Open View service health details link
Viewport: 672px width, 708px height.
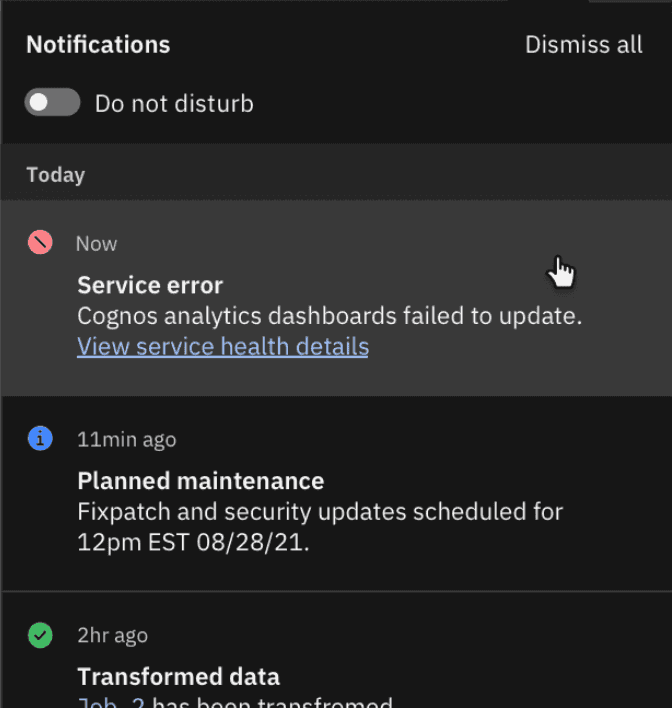coord(223,347)
